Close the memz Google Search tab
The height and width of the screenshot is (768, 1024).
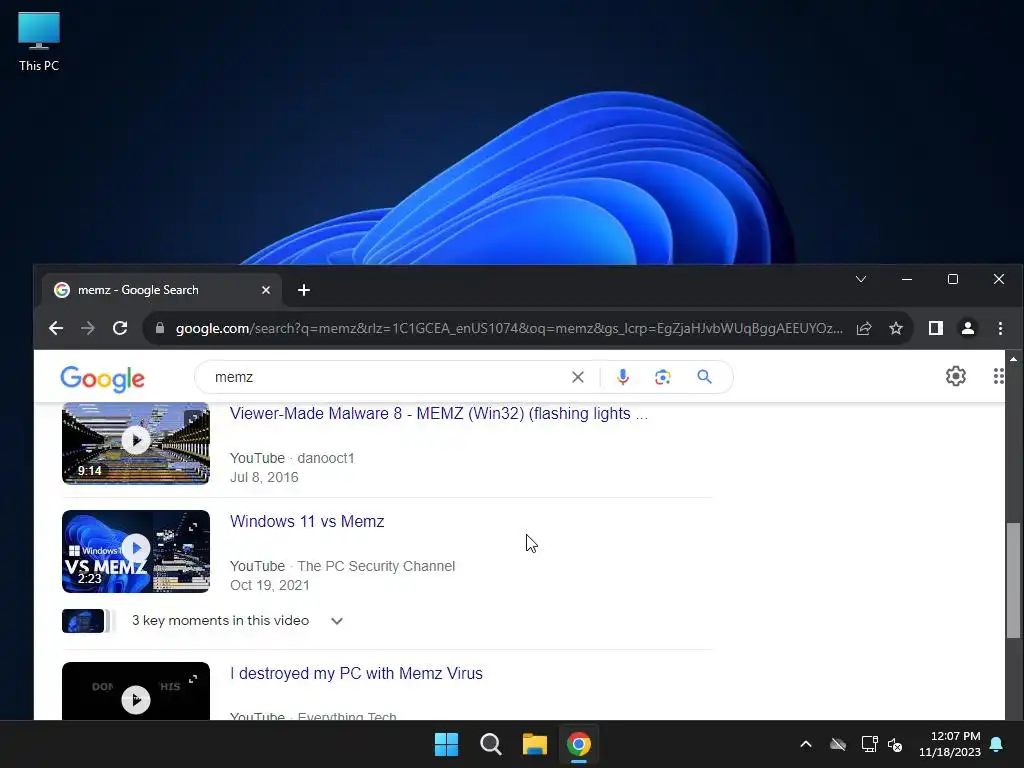click(266, 290)
